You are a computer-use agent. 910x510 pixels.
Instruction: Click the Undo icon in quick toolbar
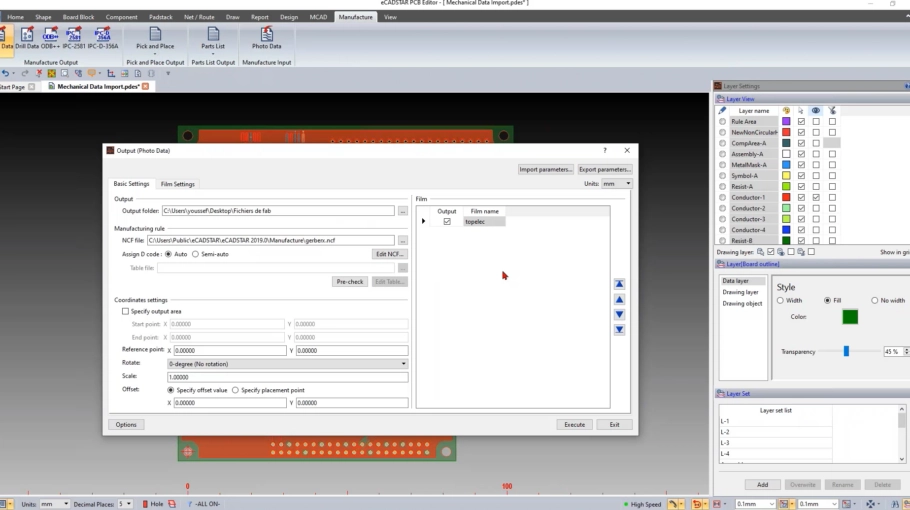coord(5,74)
